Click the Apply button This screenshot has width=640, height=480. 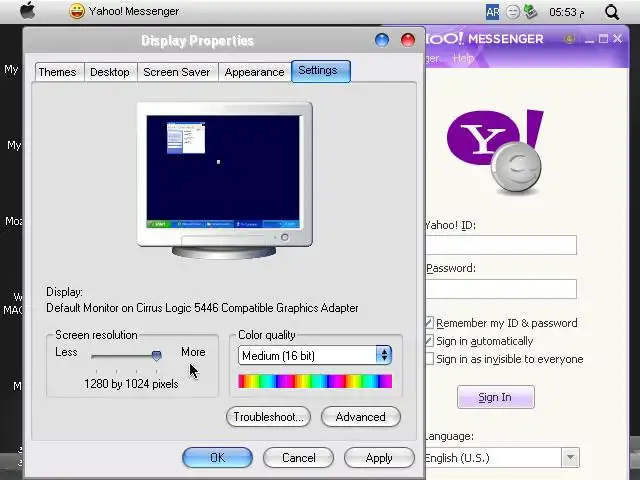[x=379, y=458]
